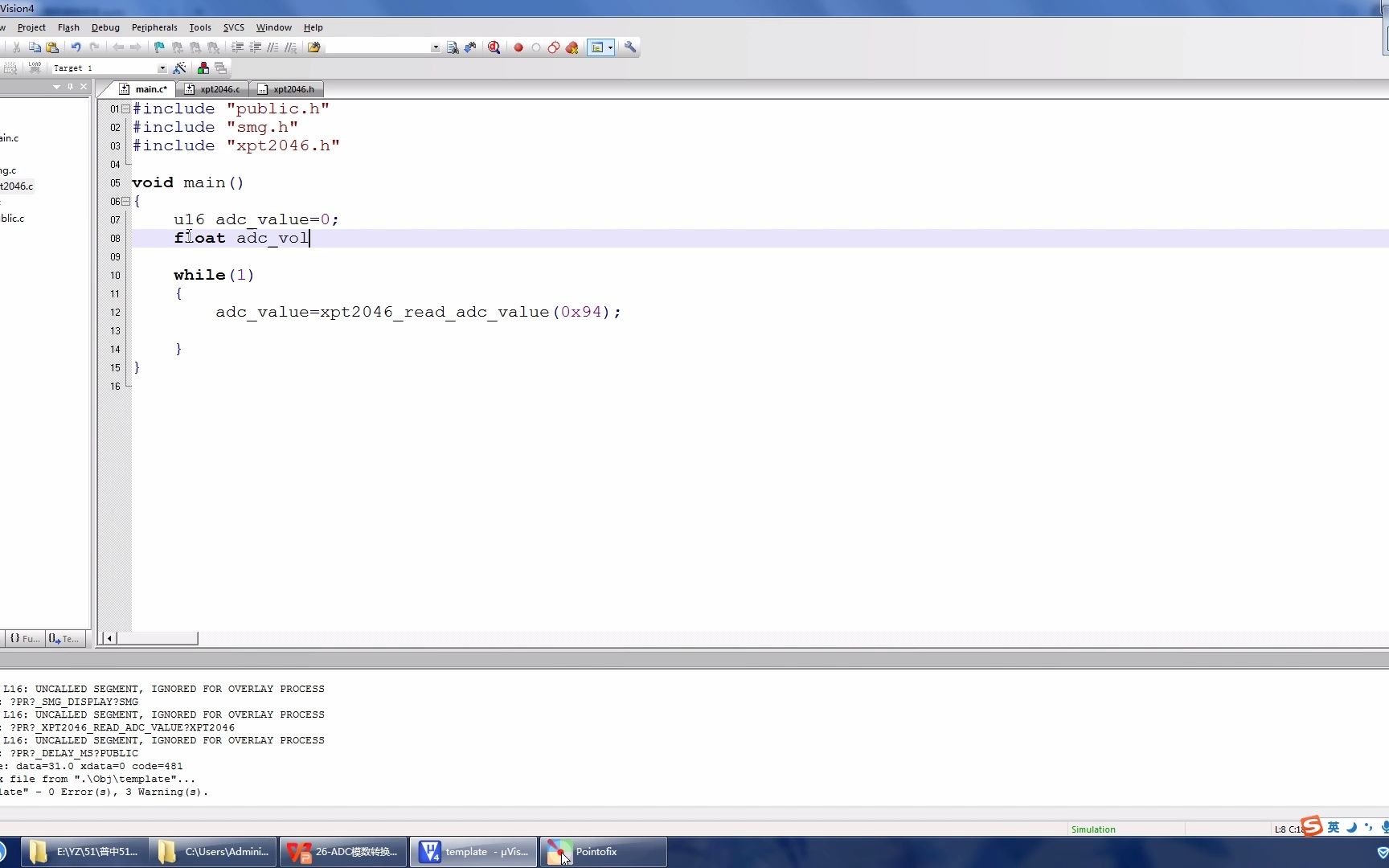Click the while(1) code line
The height and width of the screenshot is (868, 1389).
tap(214, 275)
